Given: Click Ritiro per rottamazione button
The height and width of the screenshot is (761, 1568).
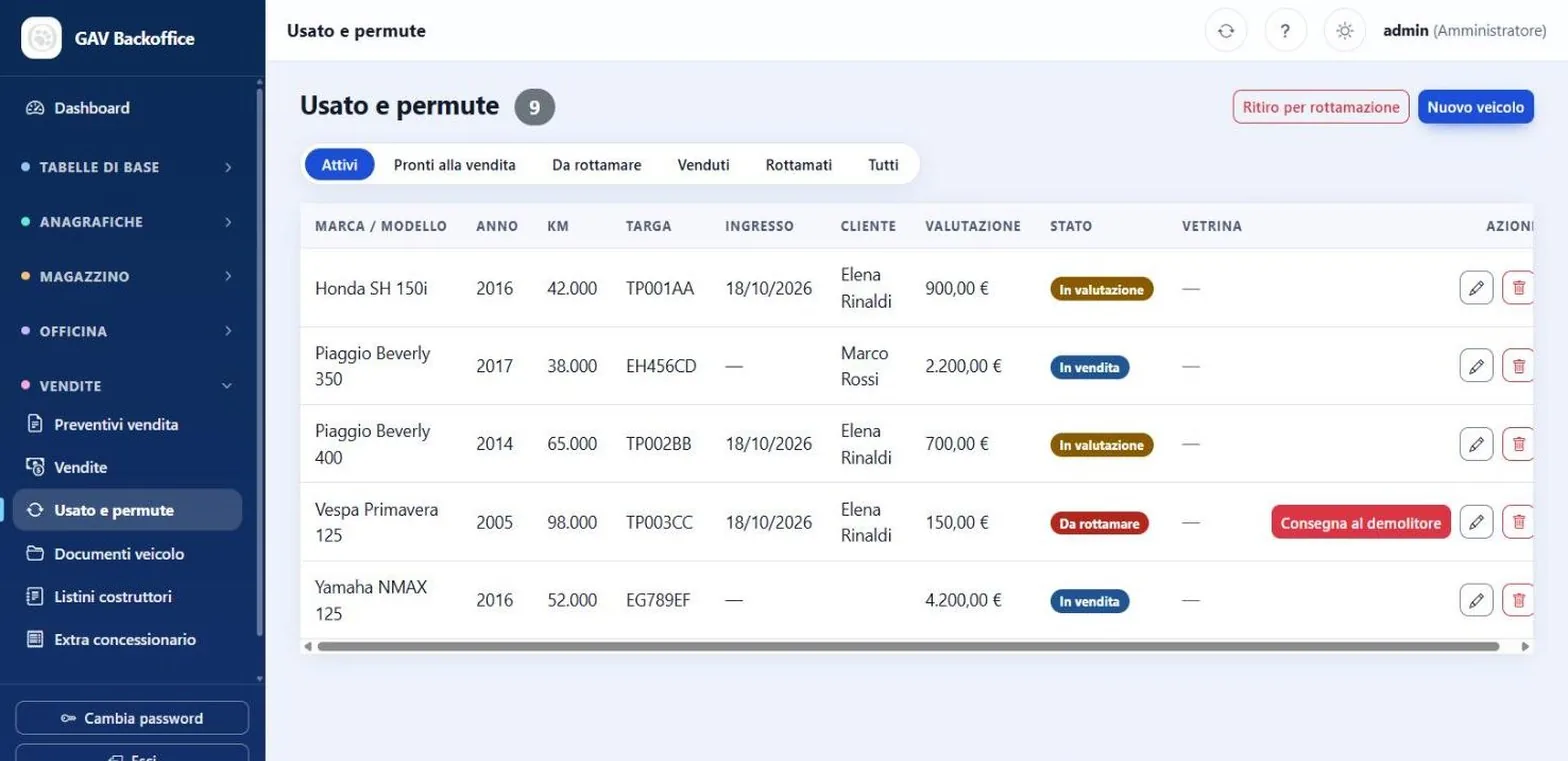Looking at the screenshot, I should pos(1321,107).
